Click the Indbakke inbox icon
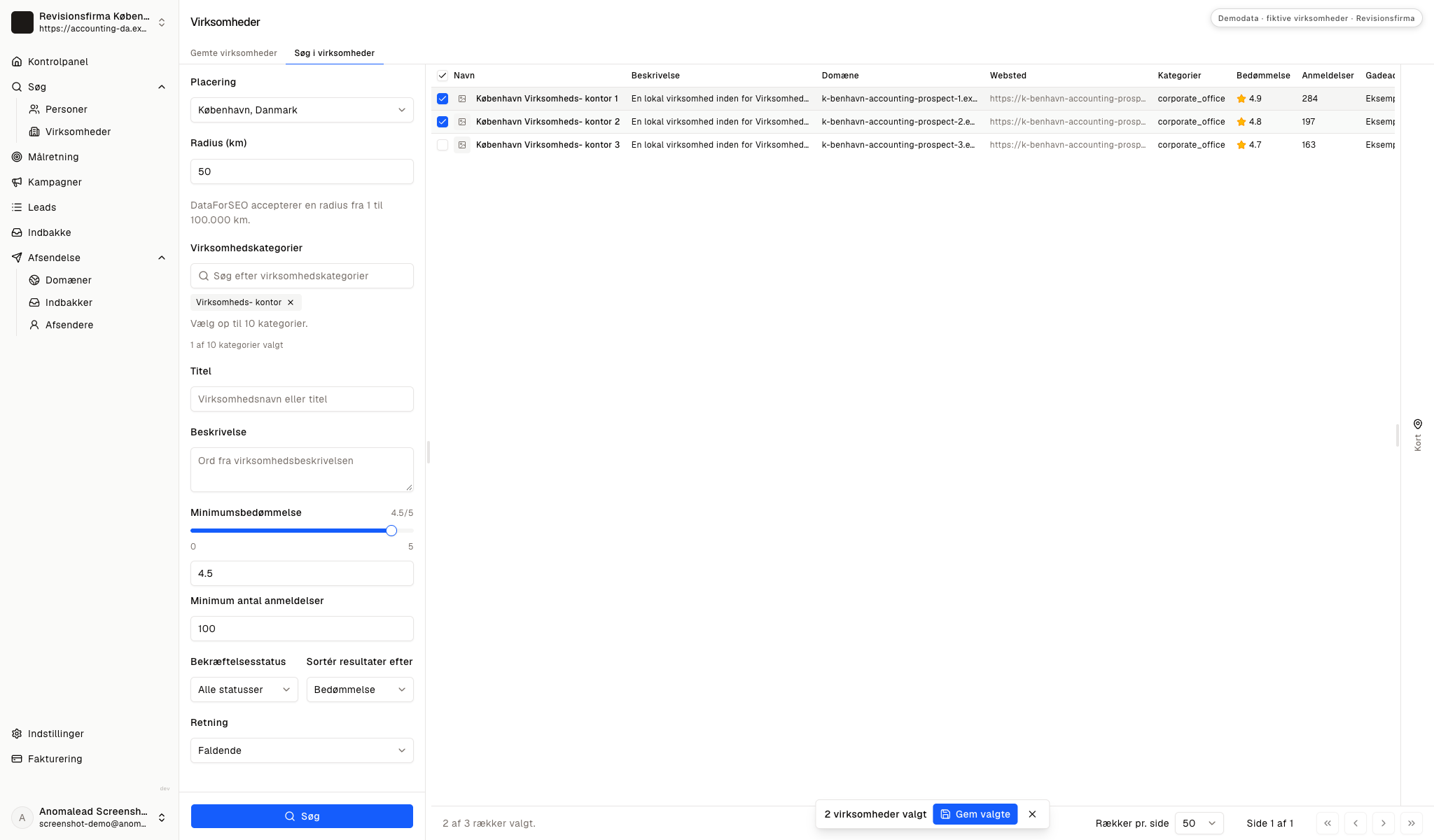 pos(17,232)
